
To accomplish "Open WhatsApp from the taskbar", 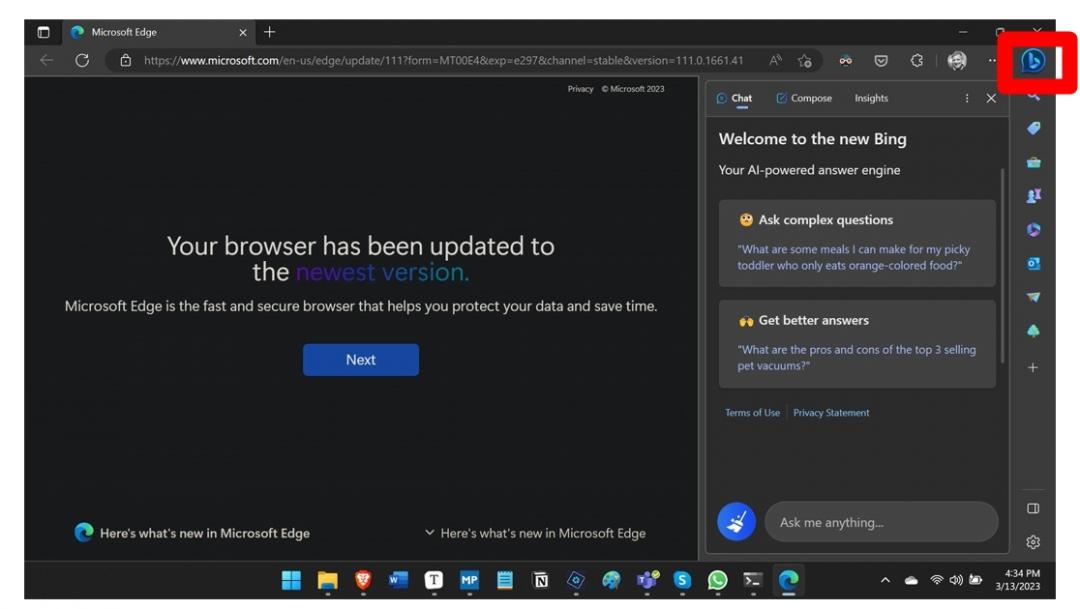I will pos(718,581).
